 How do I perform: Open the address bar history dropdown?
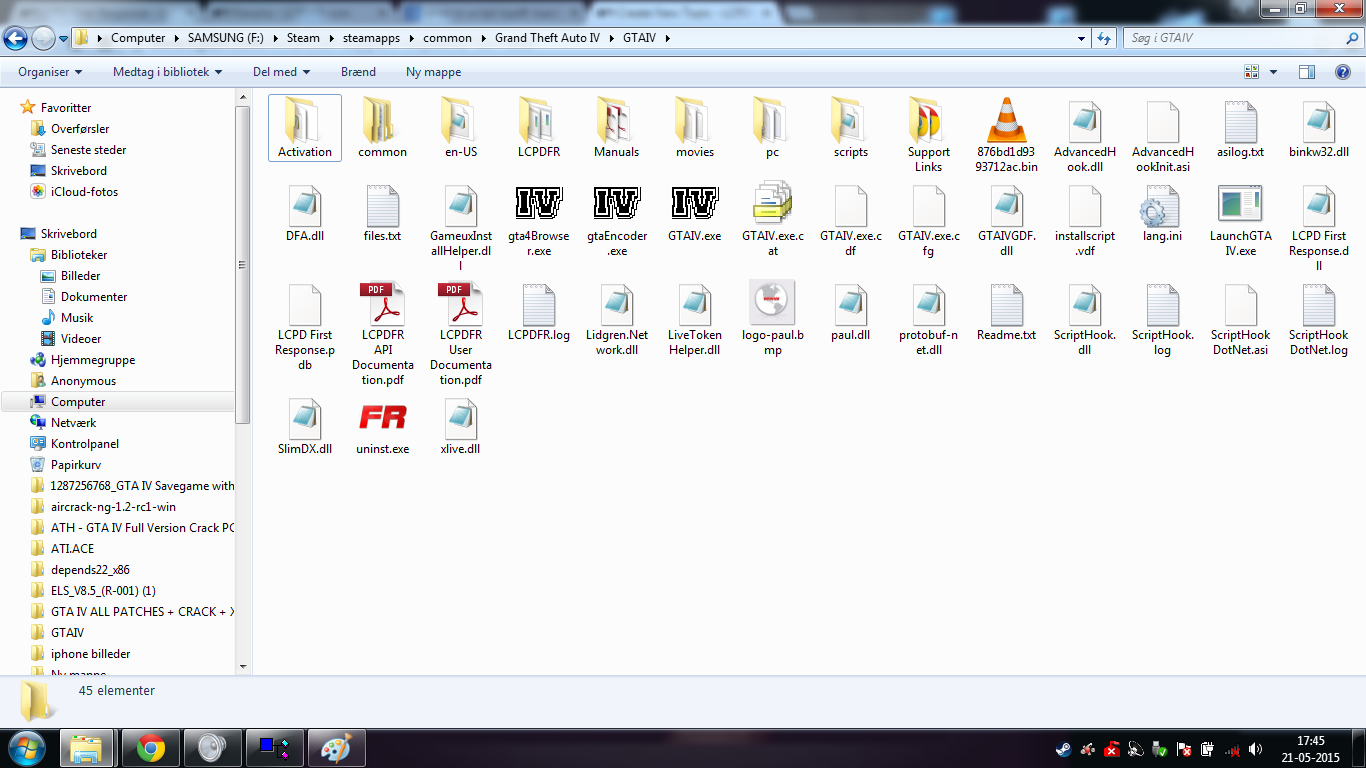[x=1082, y=38]
